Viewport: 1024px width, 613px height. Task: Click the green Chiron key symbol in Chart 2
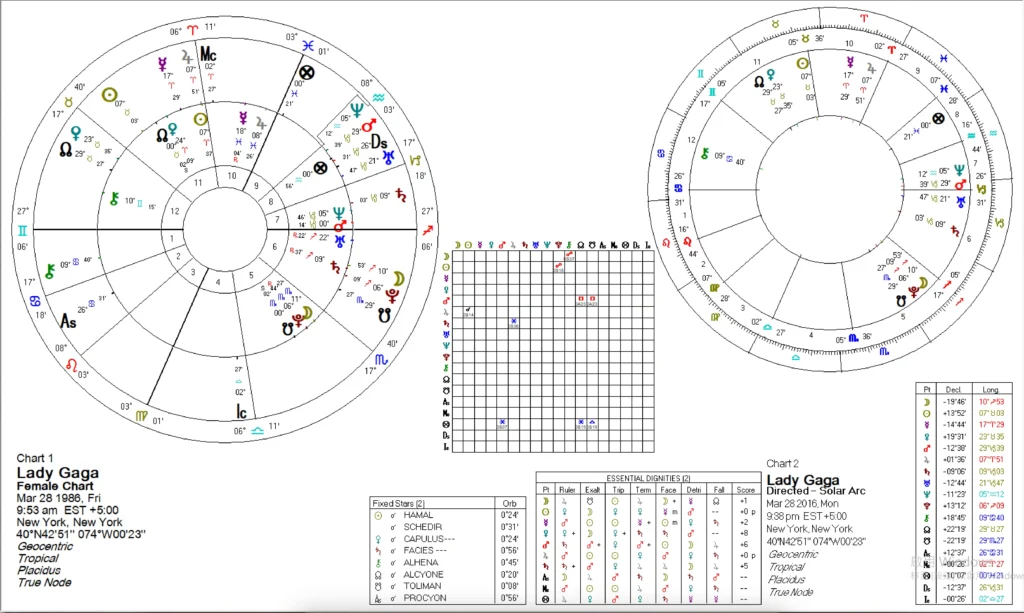(x=706, y=153)
